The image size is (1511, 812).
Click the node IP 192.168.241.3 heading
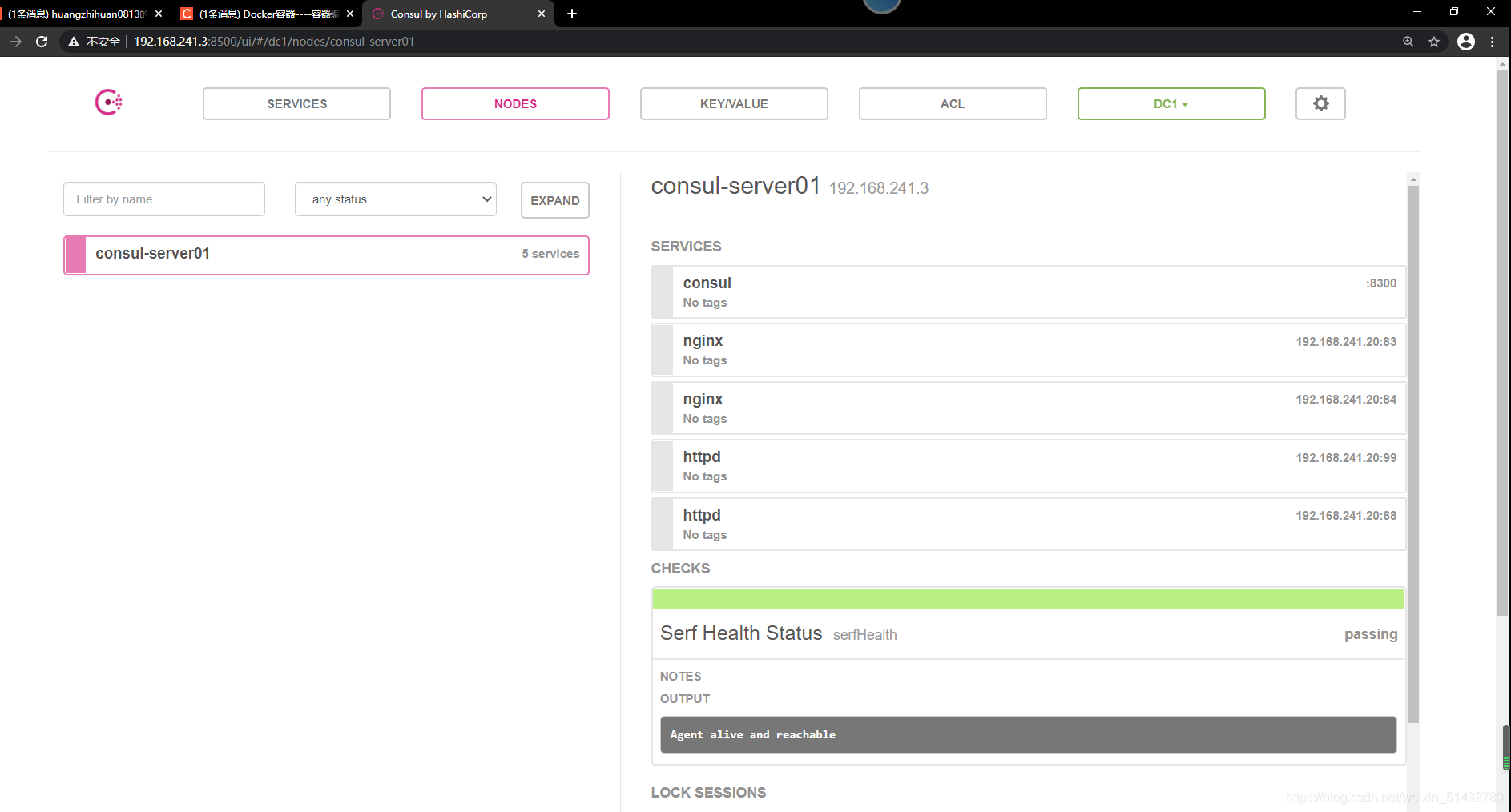point(879,188)
